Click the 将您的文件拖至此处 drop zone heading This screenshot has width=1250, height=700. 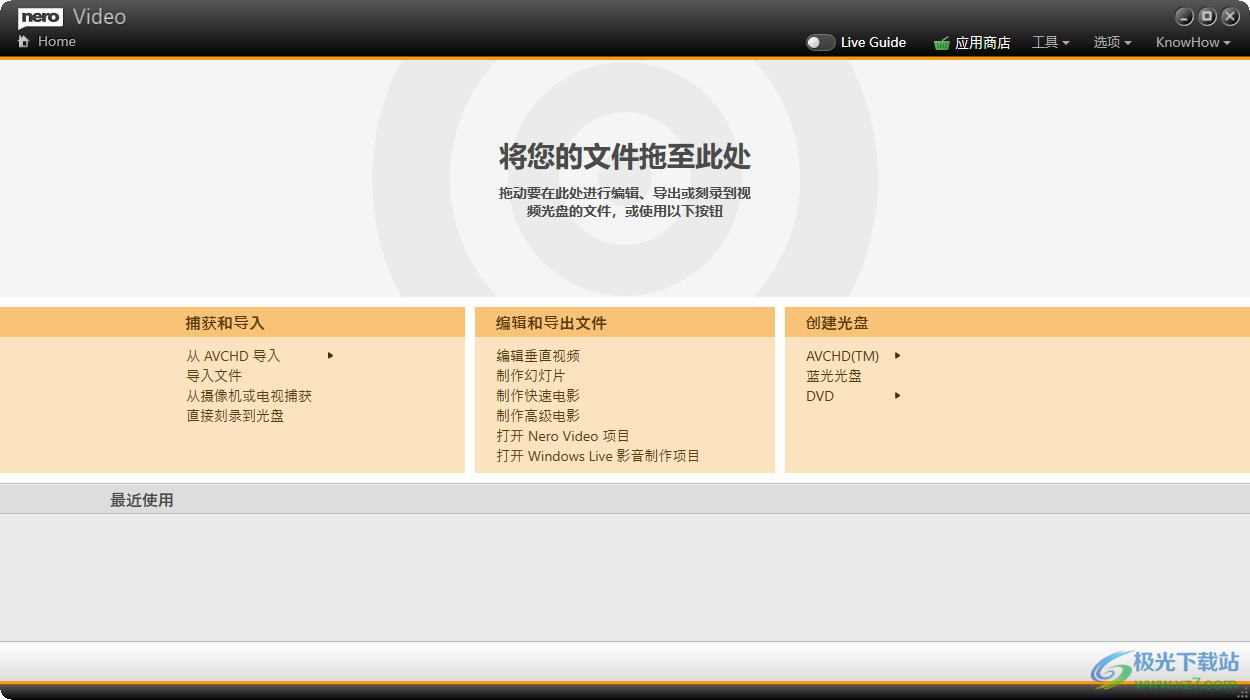point(625,157)
